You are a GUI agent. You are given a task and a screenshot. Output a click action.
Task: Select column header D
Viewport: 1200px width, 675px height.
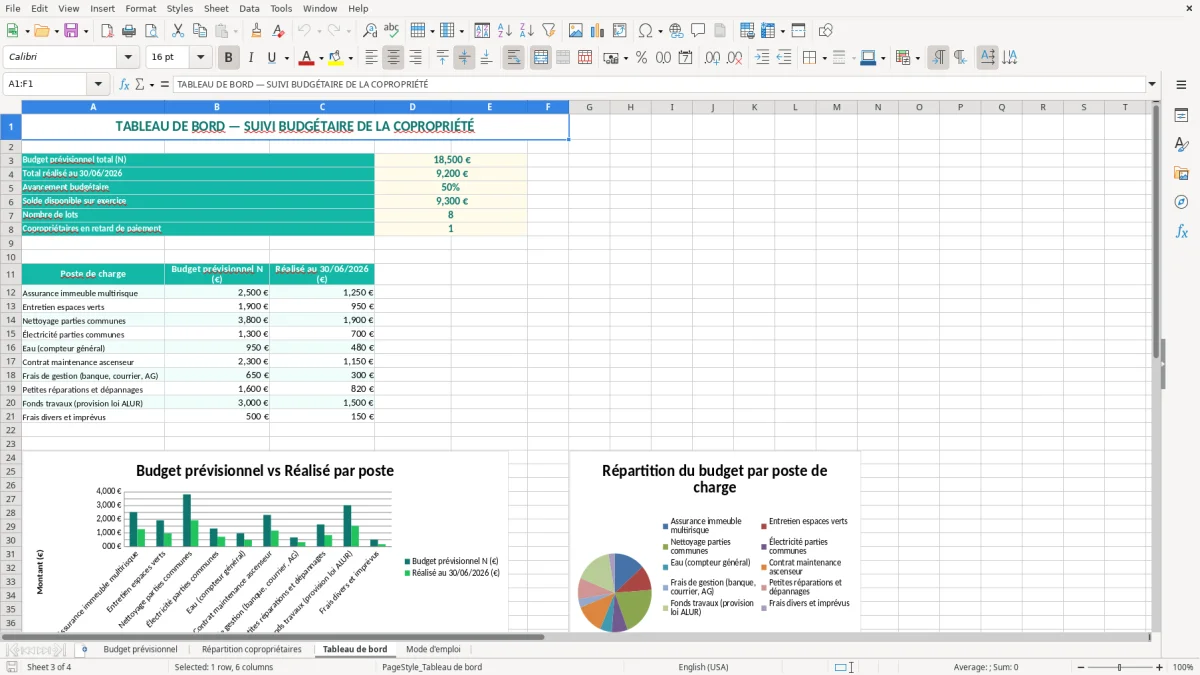[x=412, y=107]
